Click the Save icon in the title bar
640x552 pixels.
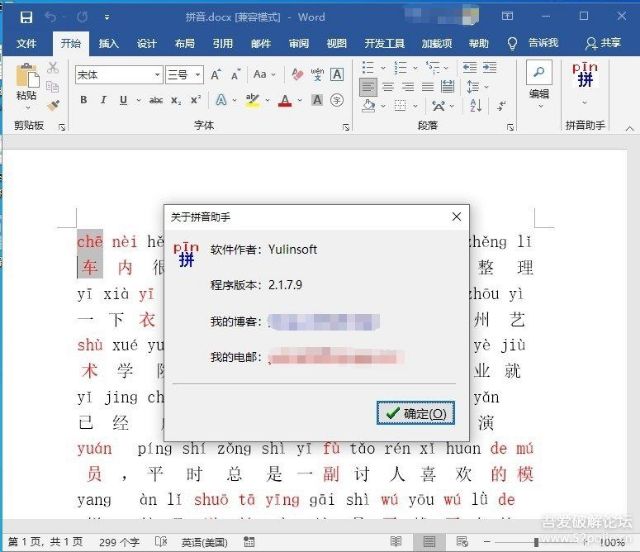coord(26,17)
